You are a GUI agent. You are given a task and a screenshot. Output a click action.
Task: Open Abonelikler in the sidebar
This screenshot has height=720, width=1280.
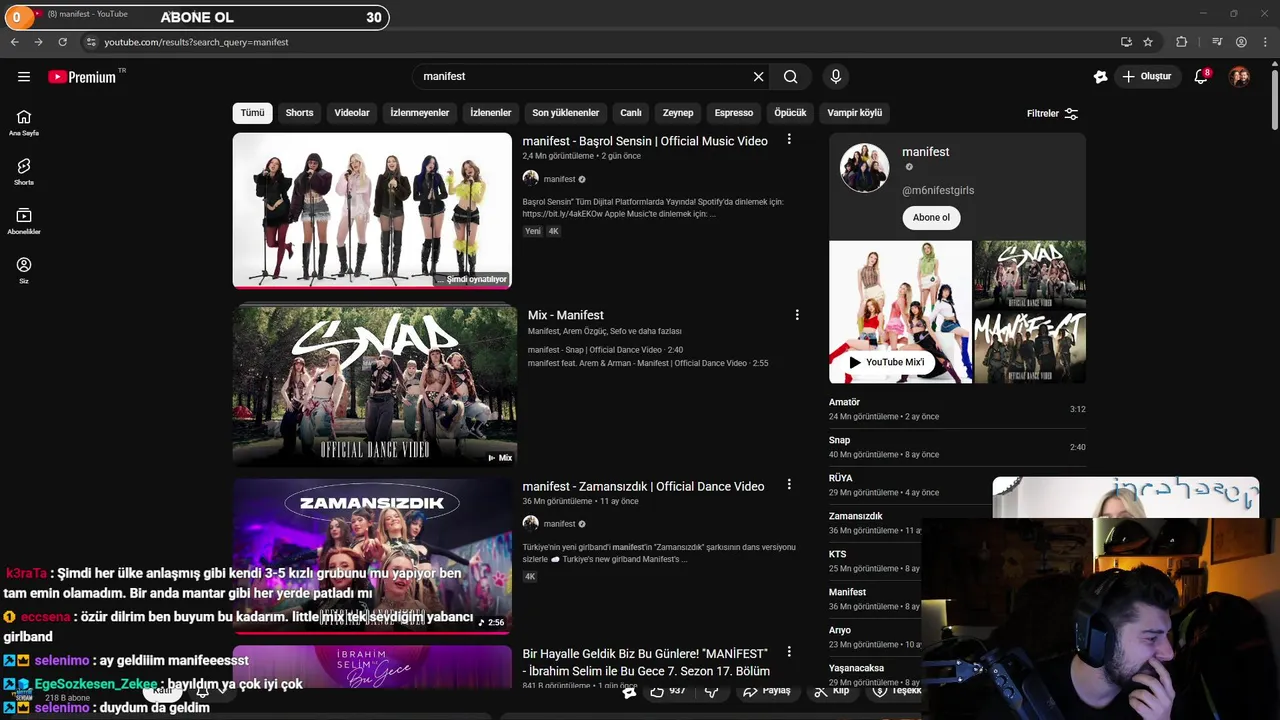click(24, 221)
